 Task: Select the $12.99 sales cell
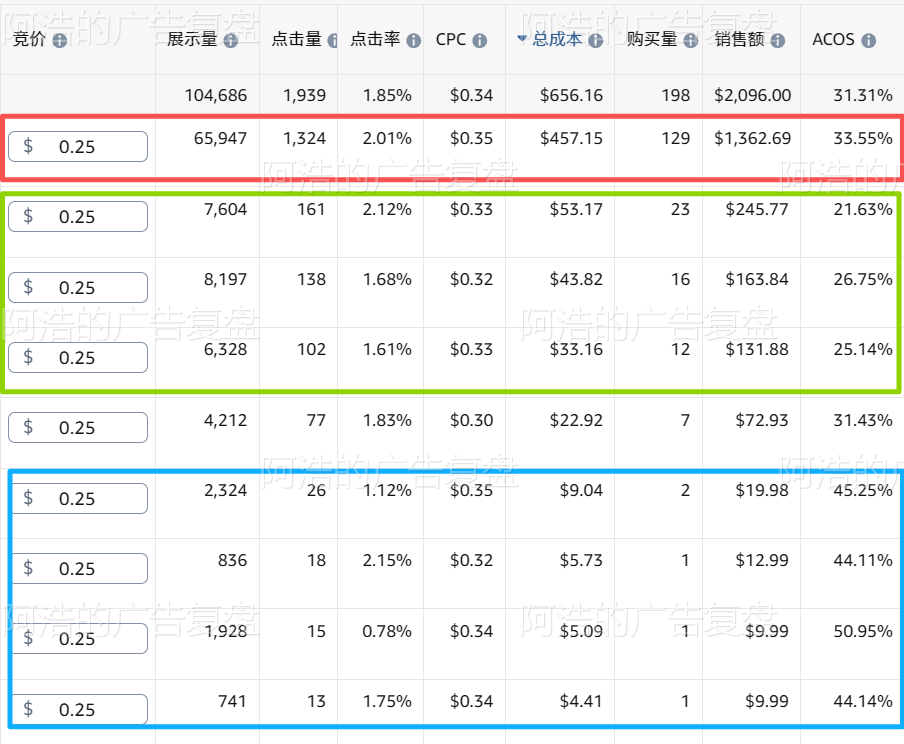click(762, 561)
